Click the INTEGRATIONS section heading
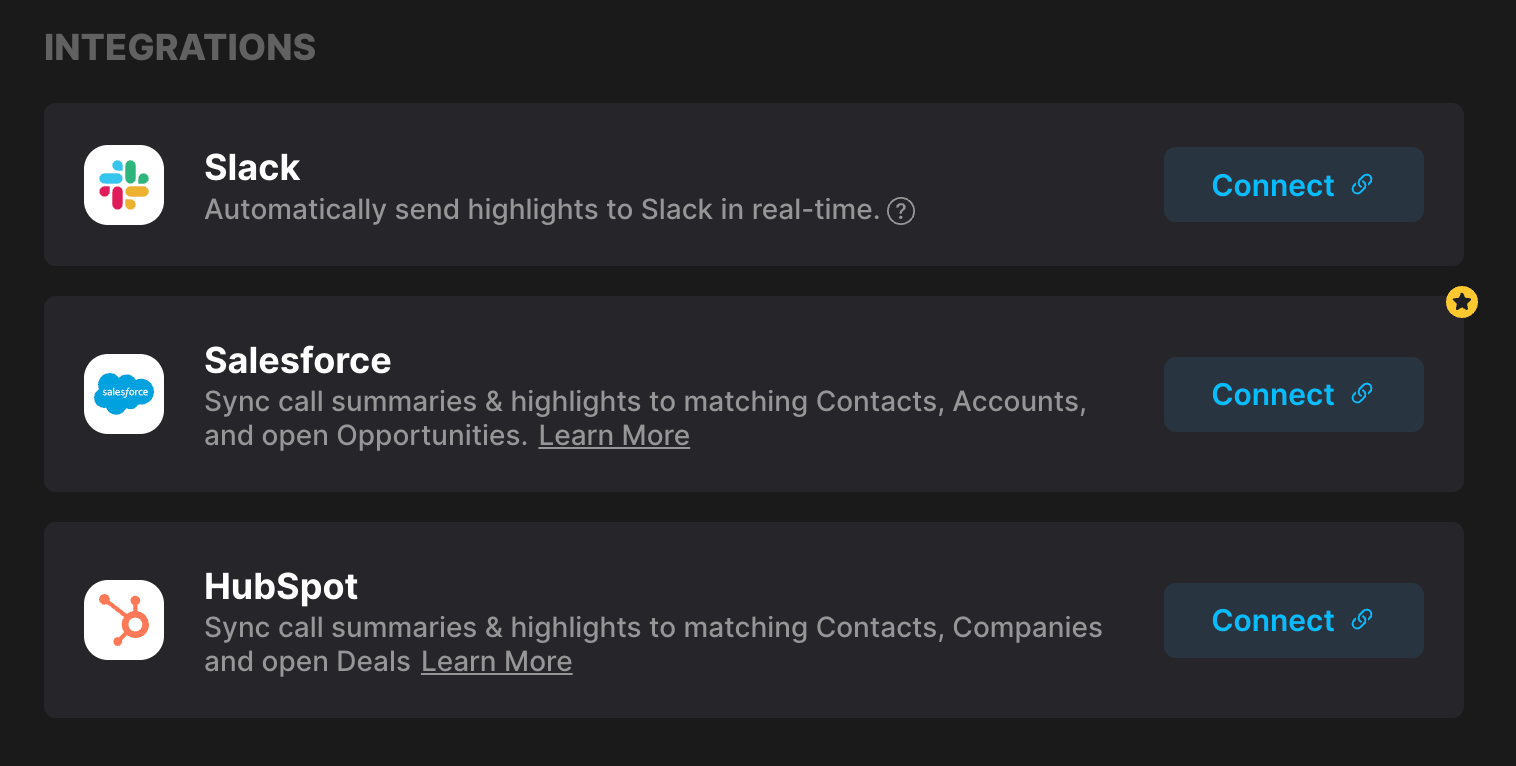1516x766 pixels. tap(180, 47)
